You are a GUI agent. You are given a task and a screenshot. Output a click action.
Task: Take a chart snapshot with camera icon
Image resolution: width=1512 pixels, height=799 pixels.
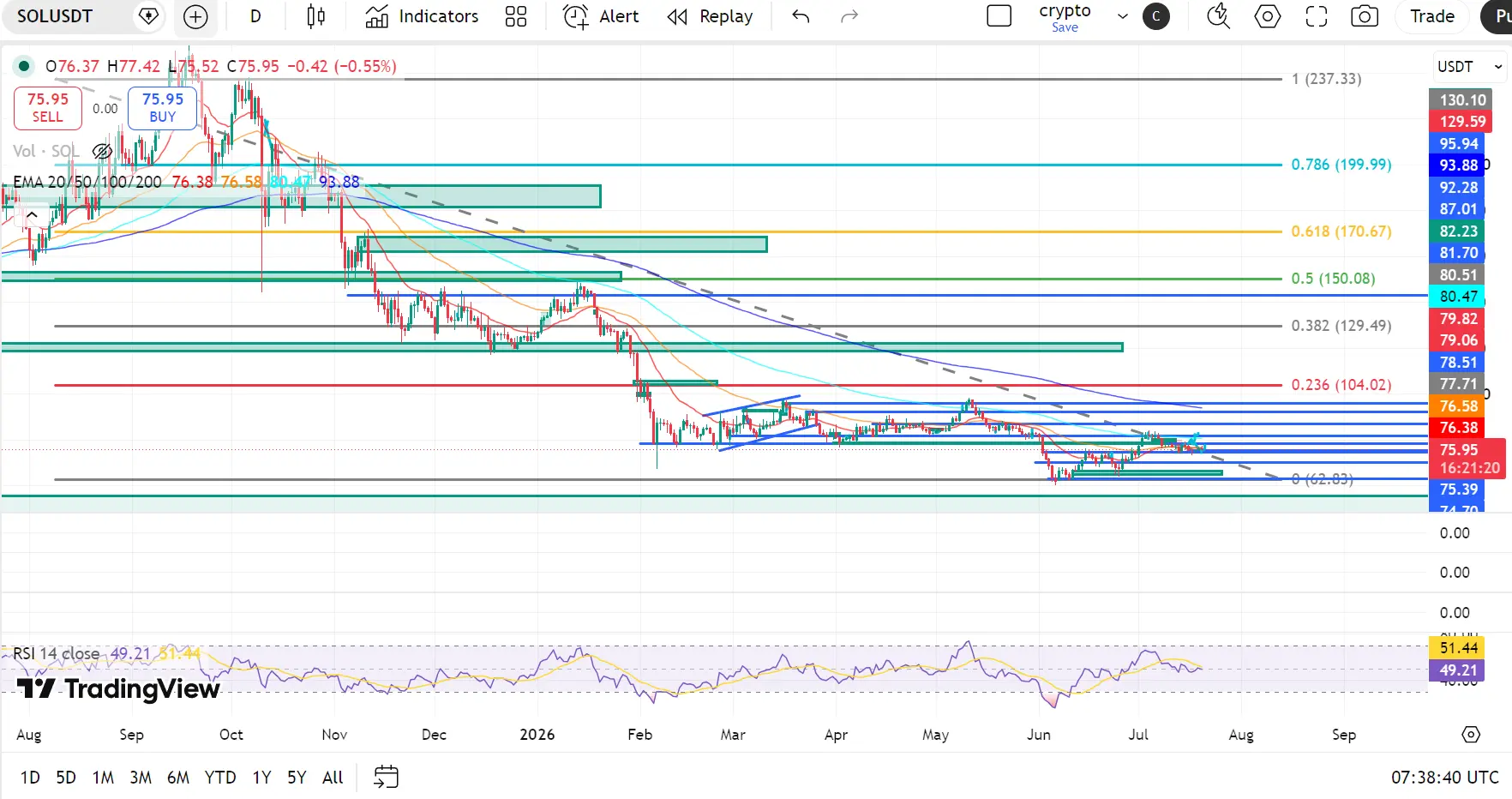tap(1365, 16)
